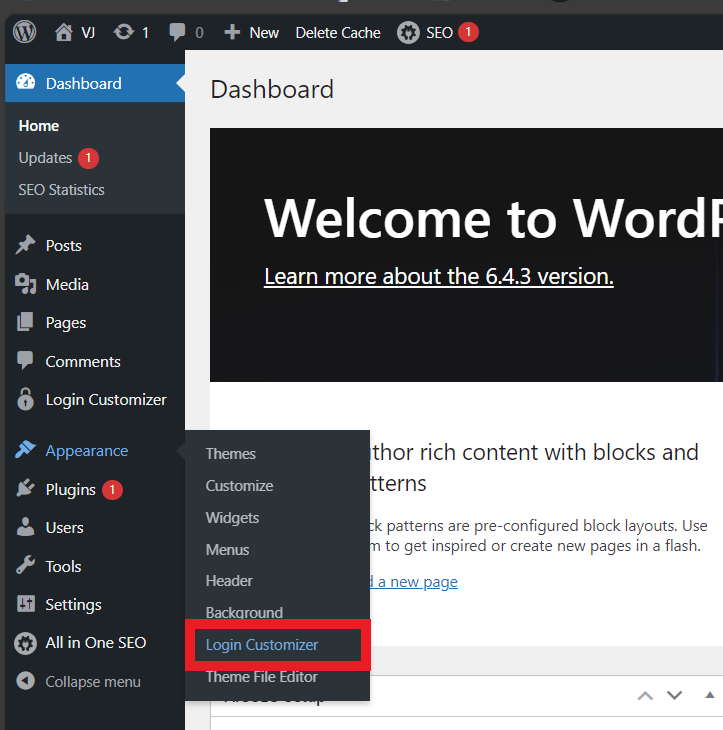
Task: Add new content with the New button
Action: (x=251, y=32)
